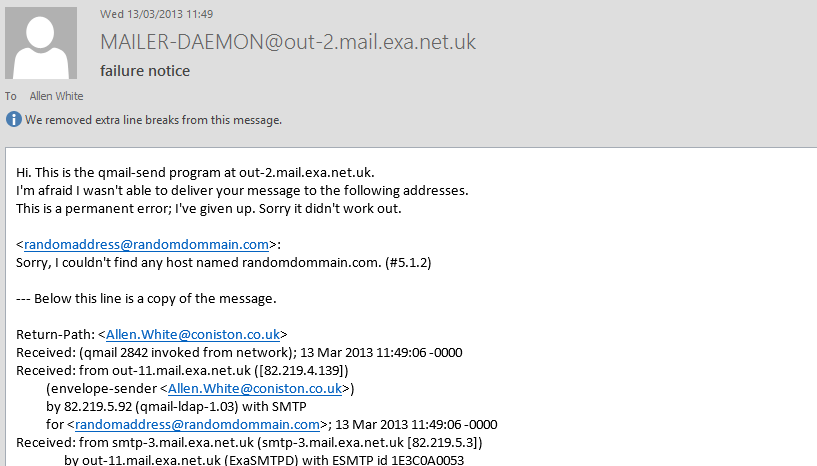The width and height of the screenshot is (817, 466).
Task: Click the 'failure notice' subject line
Action: tap(145, 71)
